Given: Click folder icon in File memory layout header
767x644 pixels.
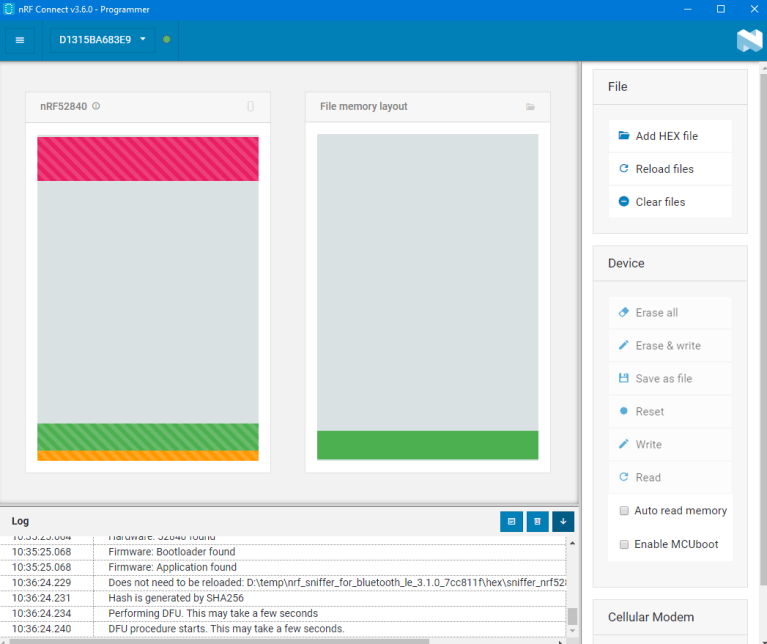Looking at the screenshot, I should [530, 107].
